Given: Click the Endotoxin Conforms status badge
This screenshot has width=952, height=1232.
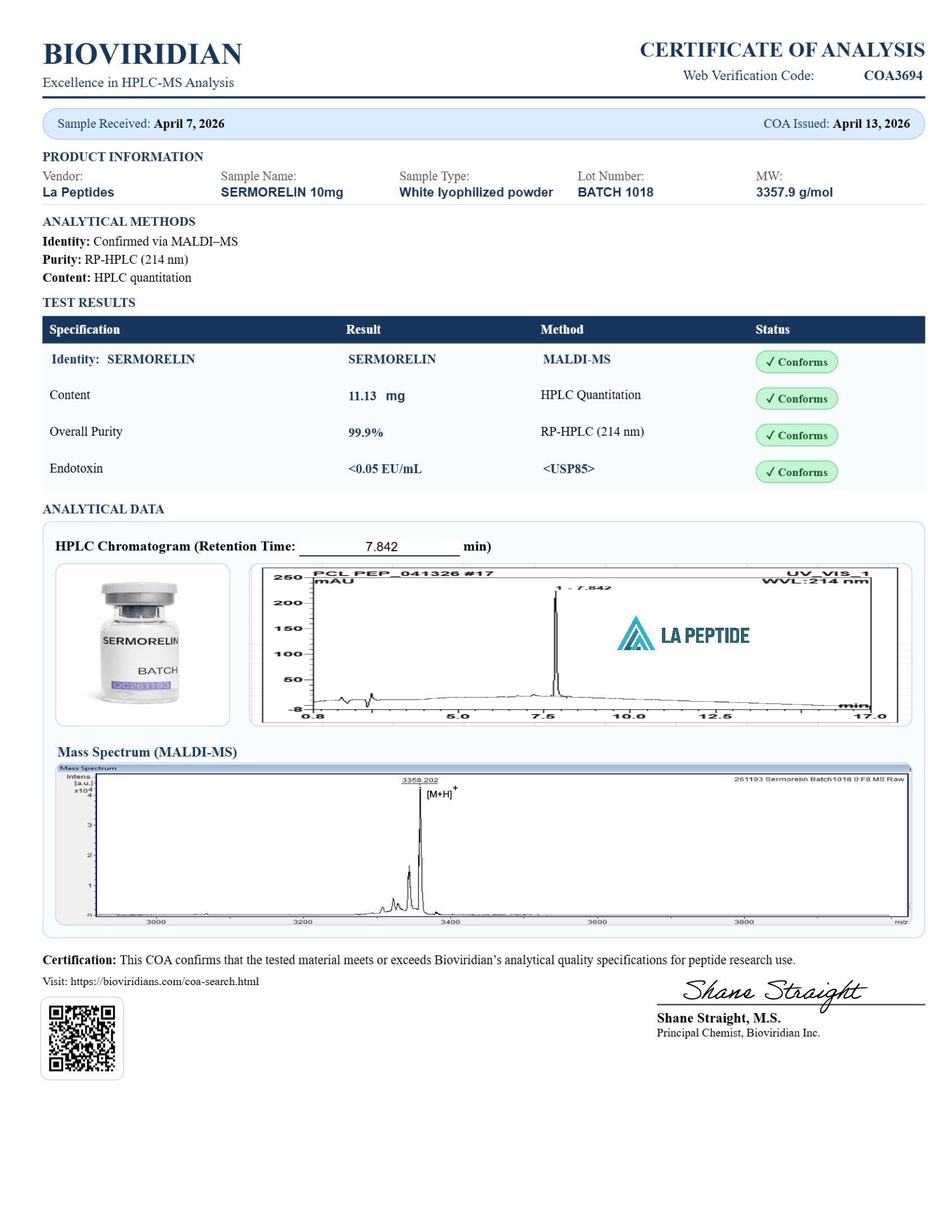Looking at the screenshot, I should (x=796, y=472).
